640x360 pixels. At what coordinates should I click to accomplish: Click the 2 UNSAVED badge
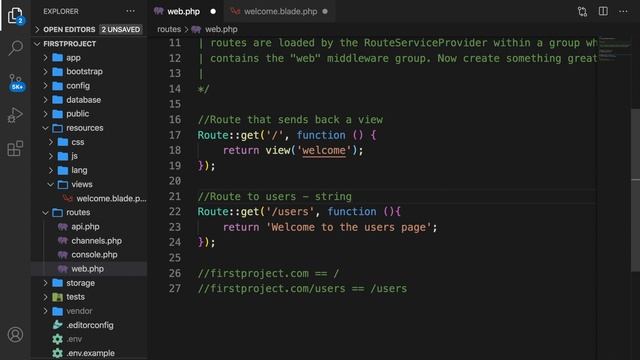click(121, 29)
